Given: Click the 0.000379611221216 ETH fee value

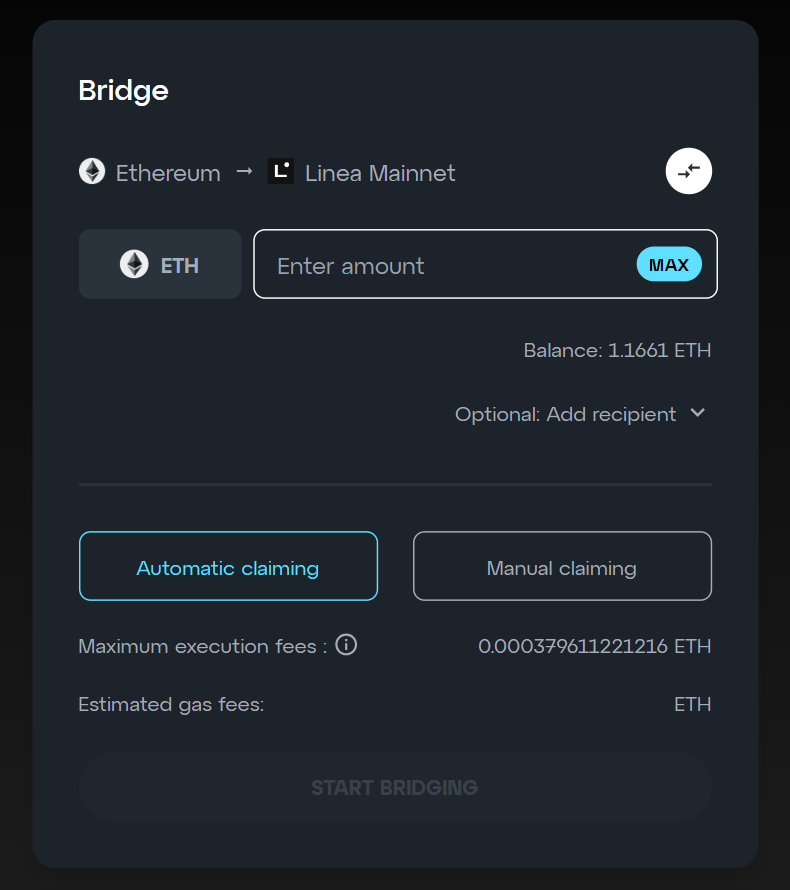Looking at the screenshot, I should (x=594, y=646).
